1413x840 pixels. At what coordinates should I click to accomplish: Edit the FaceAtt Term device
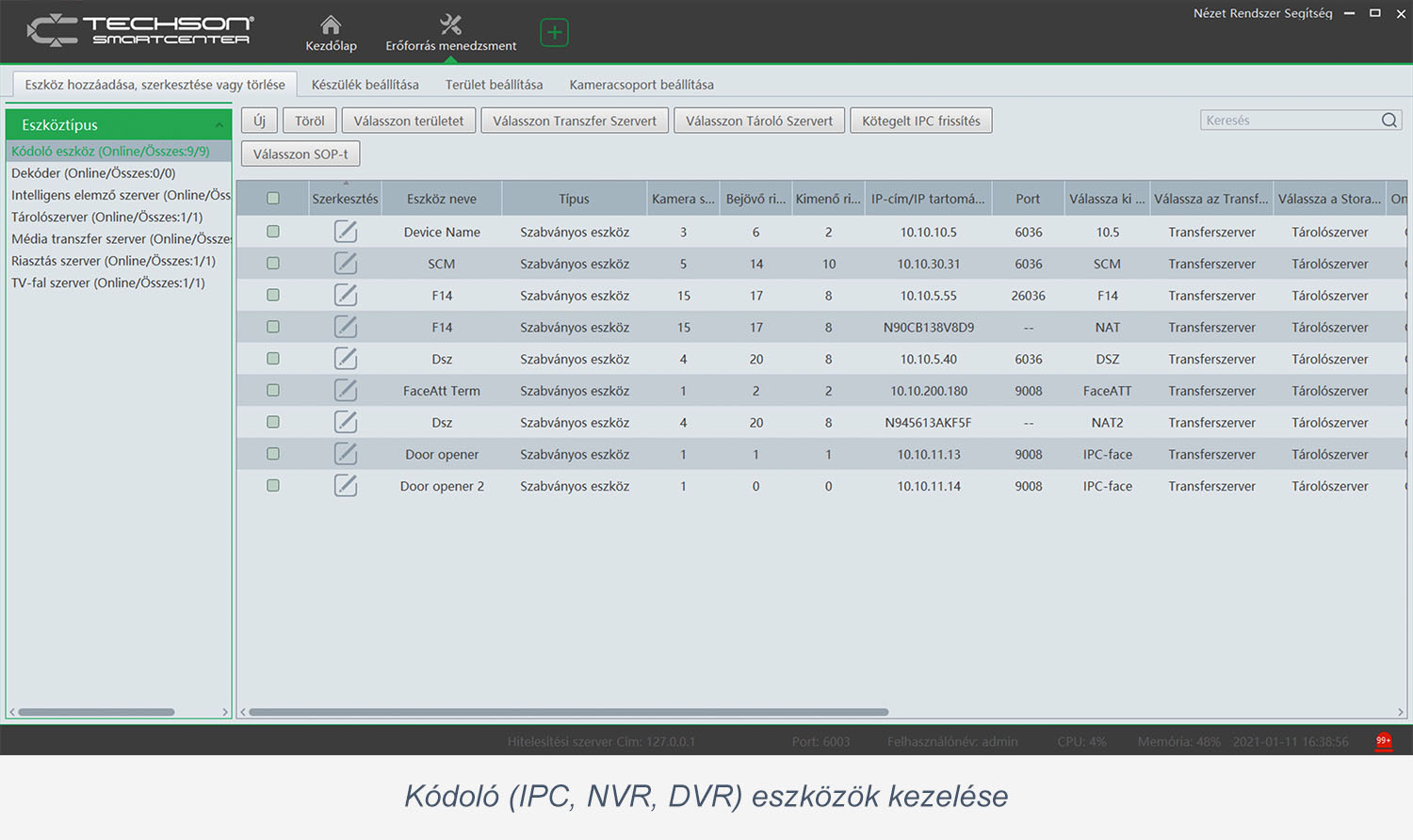pyautogui.click(x=346, y=391)
